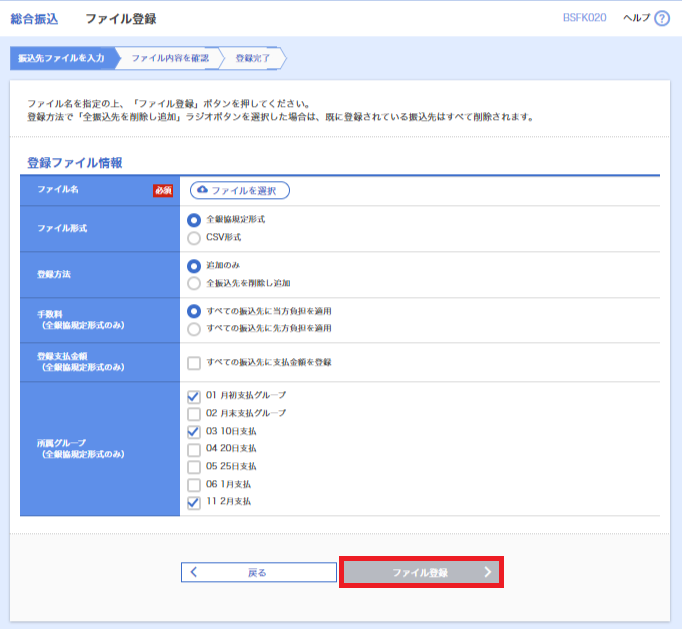
Task: Select CSV形式 file format radio
Action: 194,238
